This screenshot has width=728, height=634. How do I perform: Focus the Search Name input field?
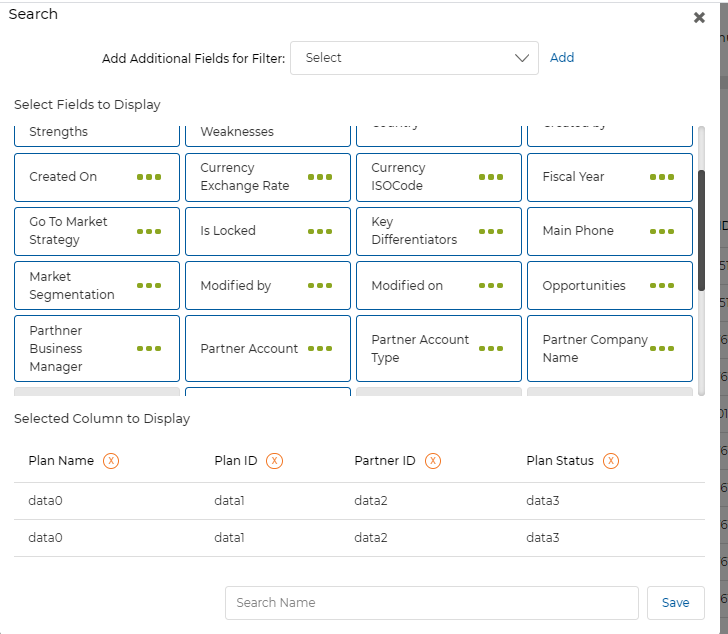click(x=432, y=602)
